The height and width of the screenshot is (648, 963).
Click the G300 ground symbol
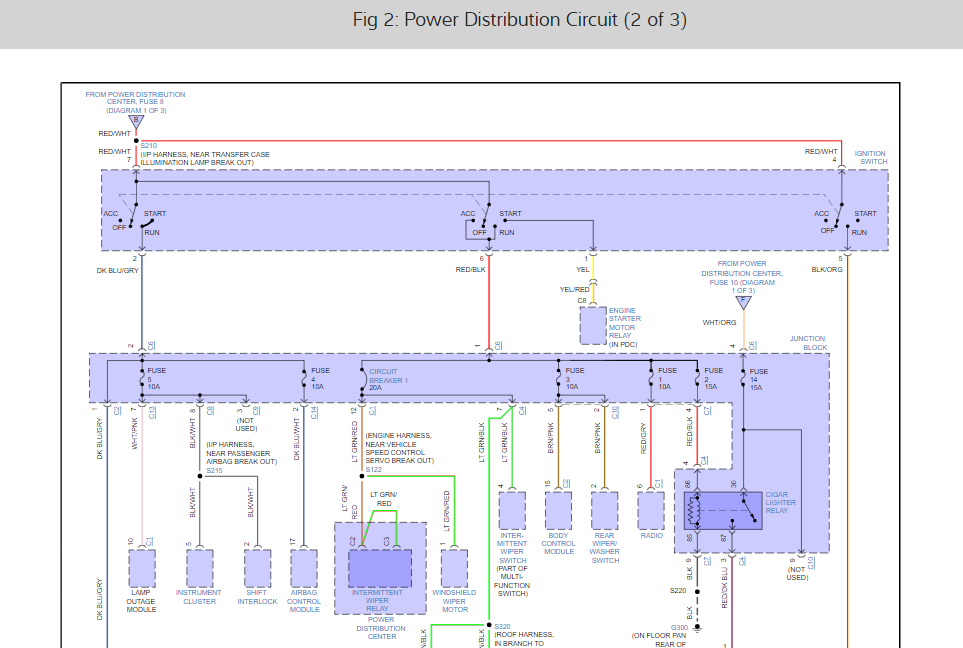[697, 628]
